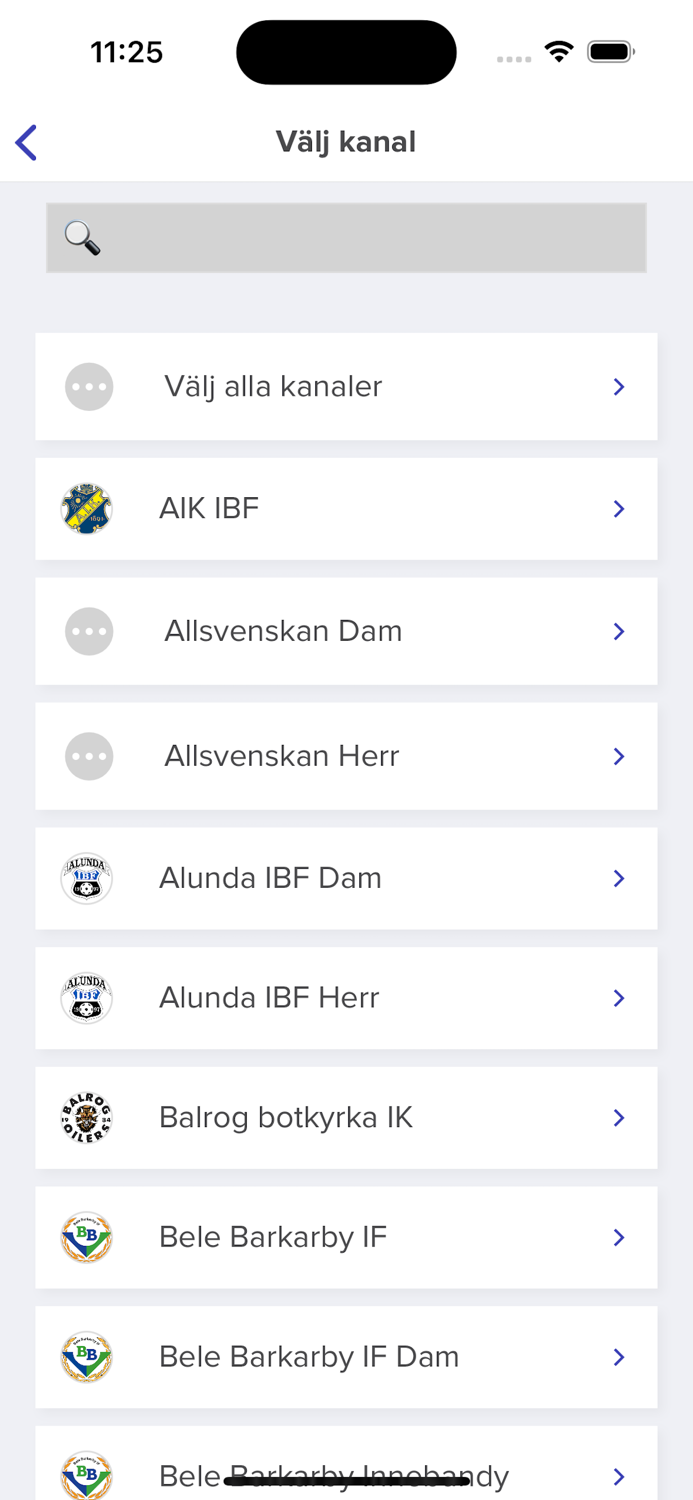Expand the AIK IBF row chevron
The image size is (693, 1500).
coord(619,510)
